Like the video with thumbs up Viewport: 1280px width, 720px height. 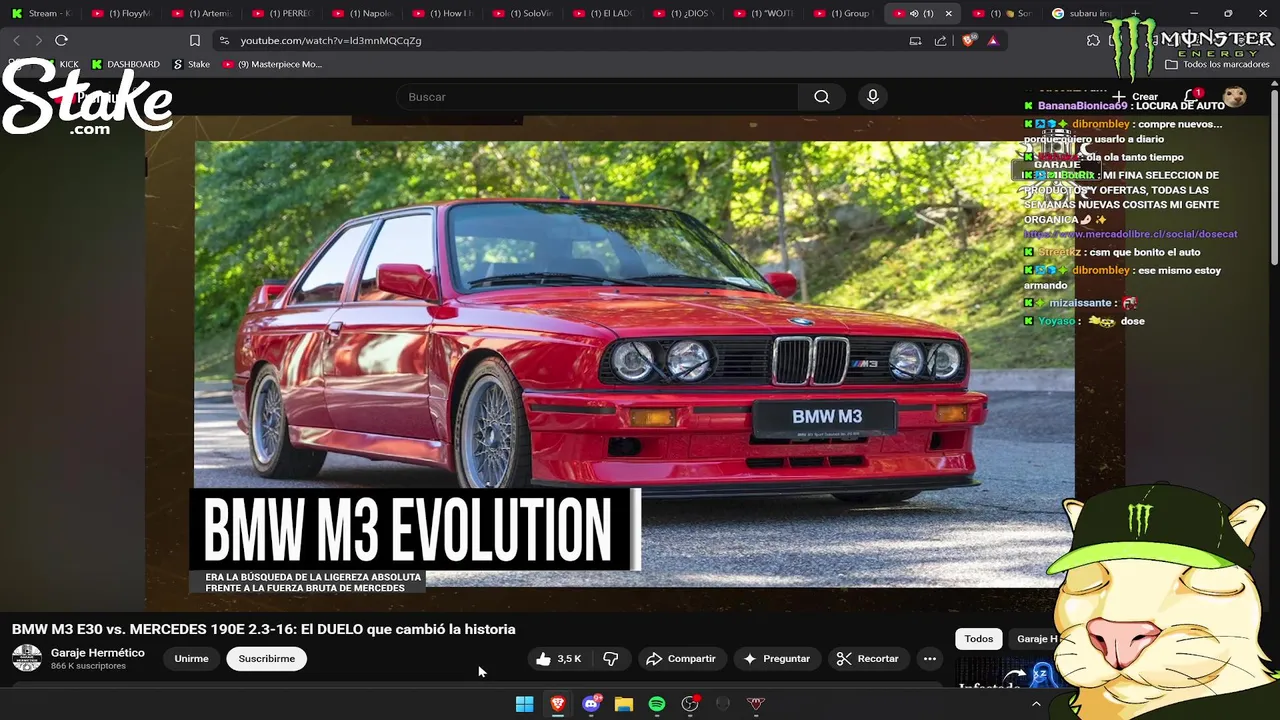[558, 659]
